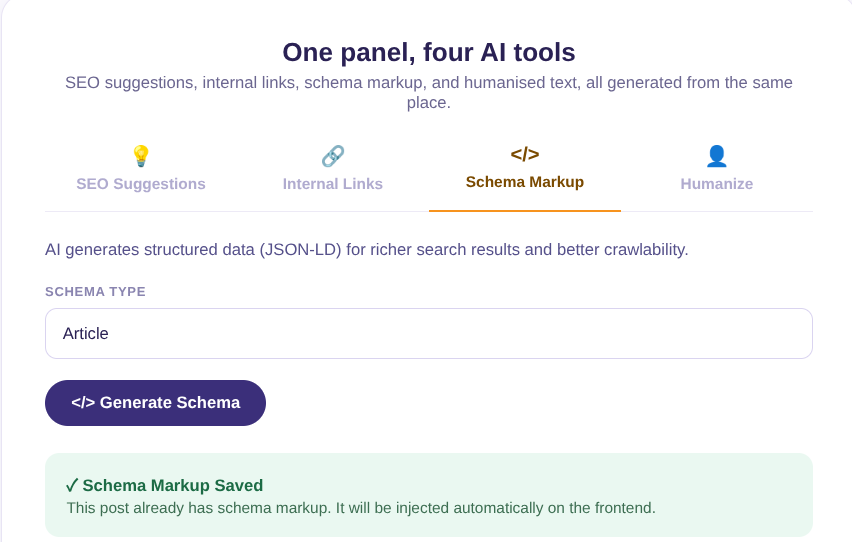852x542 pixels.
Task: Click the lightbulb SEO Suggestions icon
Action: click(141, 156)
